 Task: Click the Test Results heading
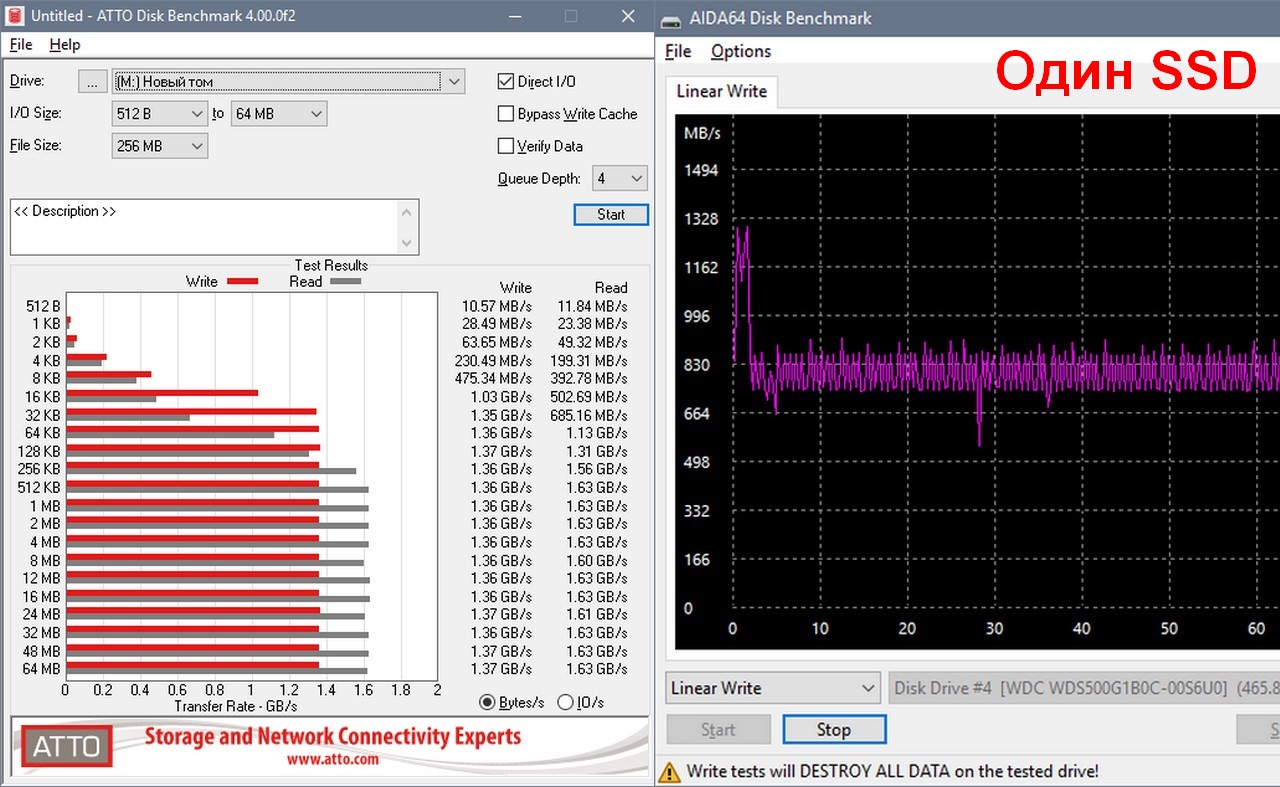pyautogui.click(x=331, y=265)
